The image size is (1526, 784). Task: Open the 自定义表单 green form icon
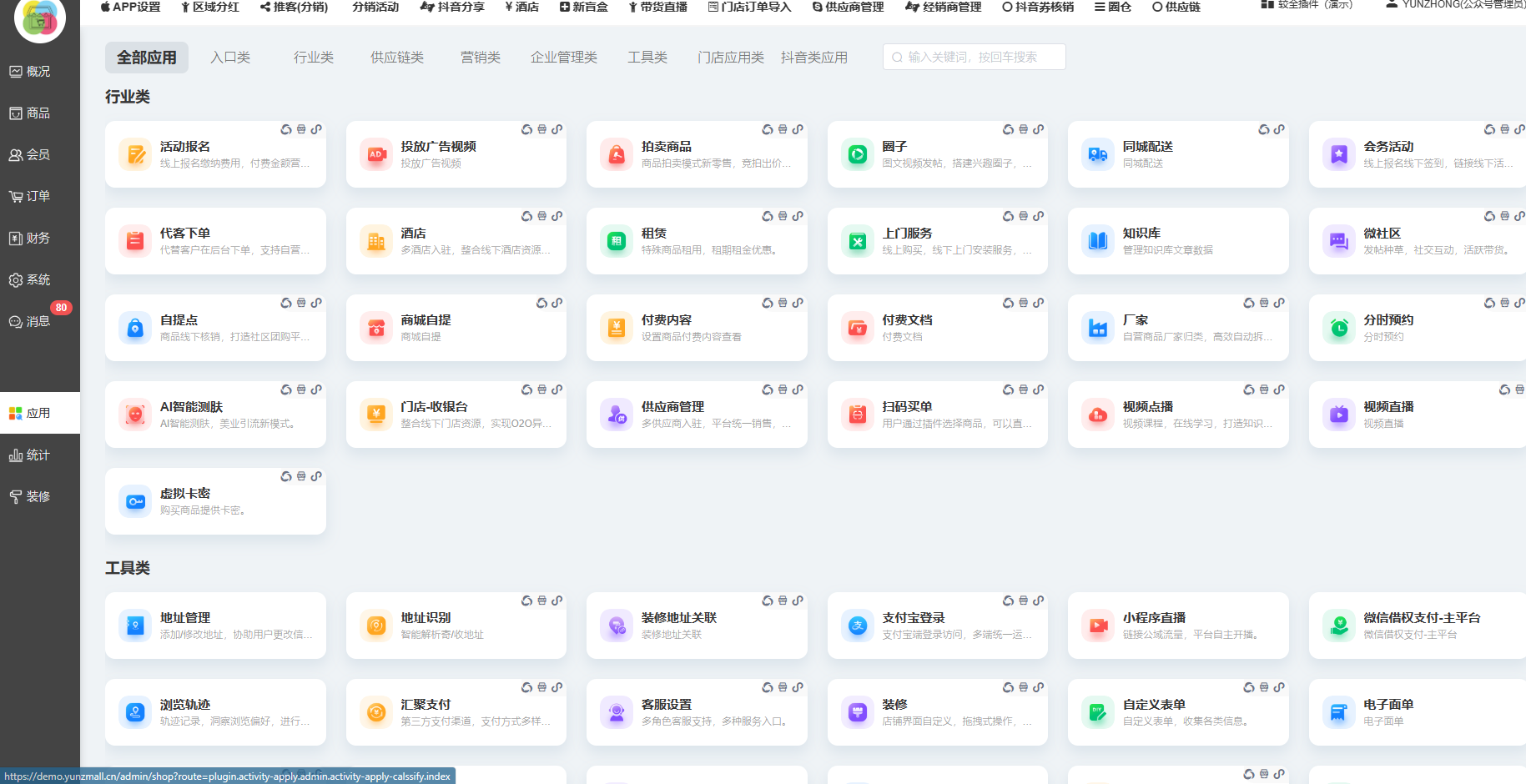1098,712
